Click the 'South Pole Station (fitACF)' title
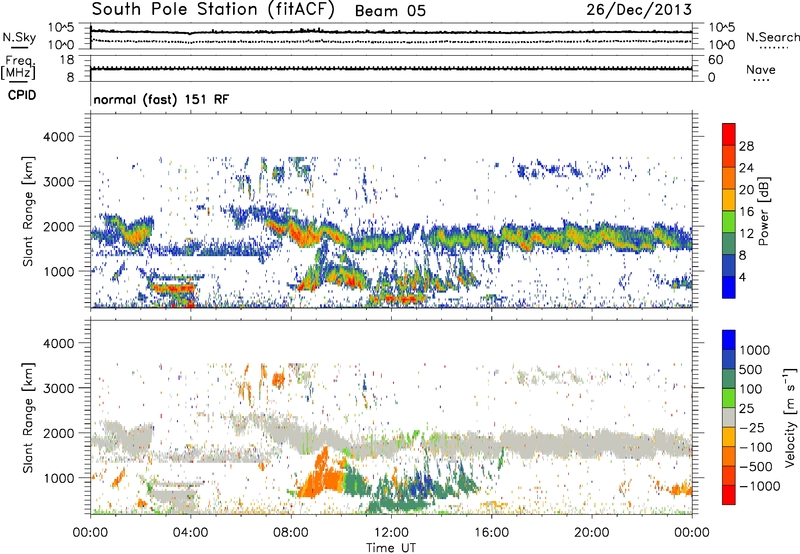Screen dimensions: 800x554 click(x=213, y=10)
